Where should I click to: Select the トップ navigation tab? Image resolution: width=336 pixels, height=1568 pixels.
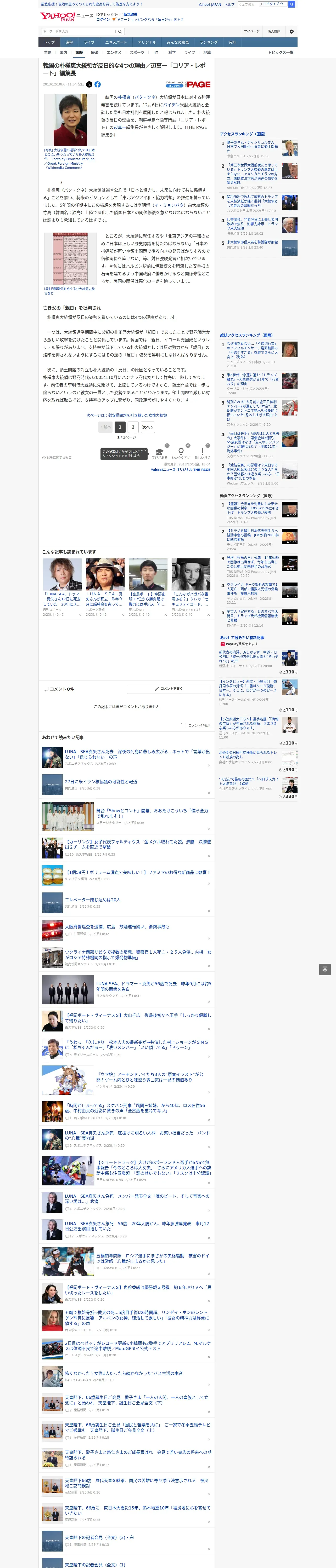49,43
